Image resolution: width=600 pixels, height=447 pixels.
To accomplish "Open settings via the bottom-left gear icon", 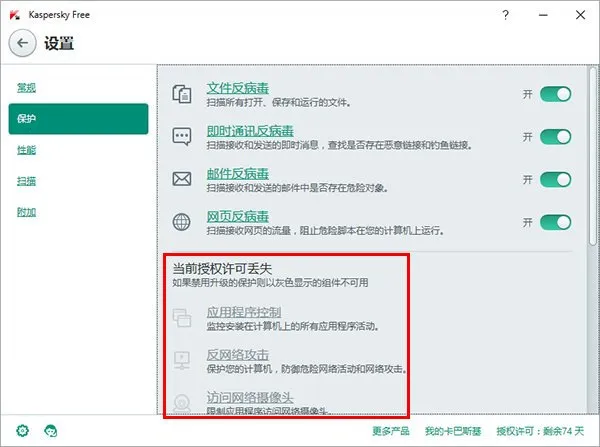I will (x=23, y=430).
